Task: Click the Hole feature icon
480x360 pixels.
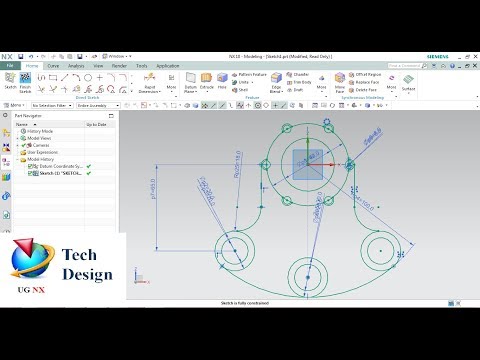Action: pos(222,78)
